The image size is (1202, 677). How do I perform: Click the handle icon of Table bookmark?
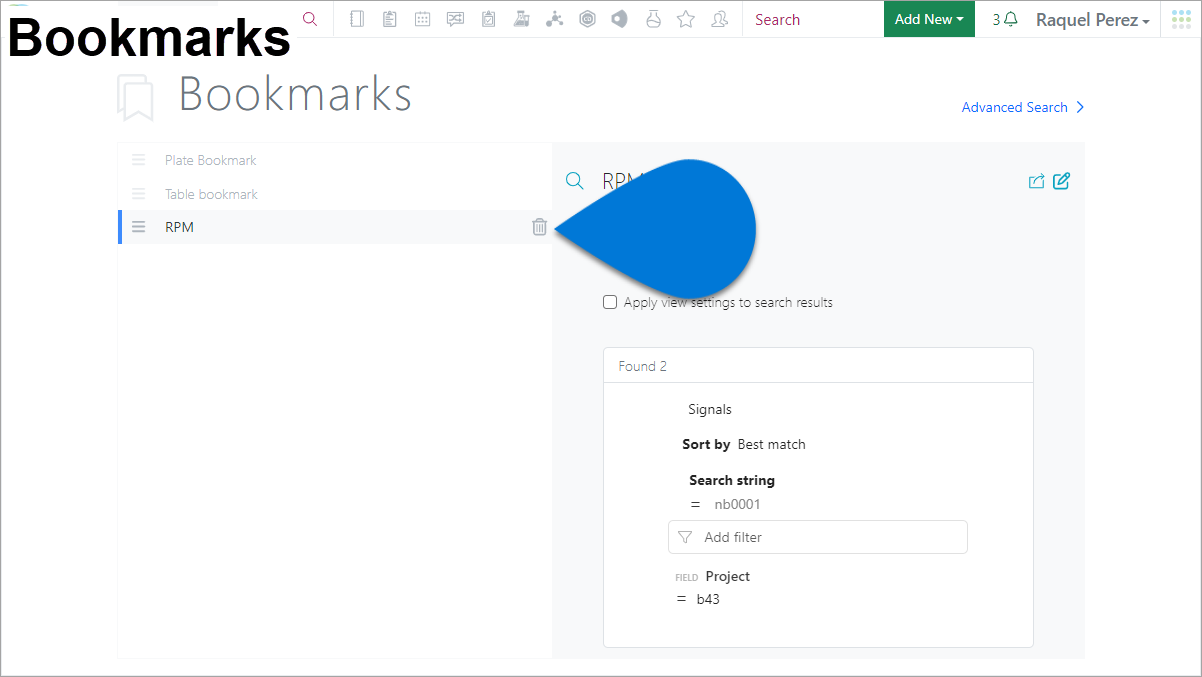pyautogui.click(x=139, y=194)
